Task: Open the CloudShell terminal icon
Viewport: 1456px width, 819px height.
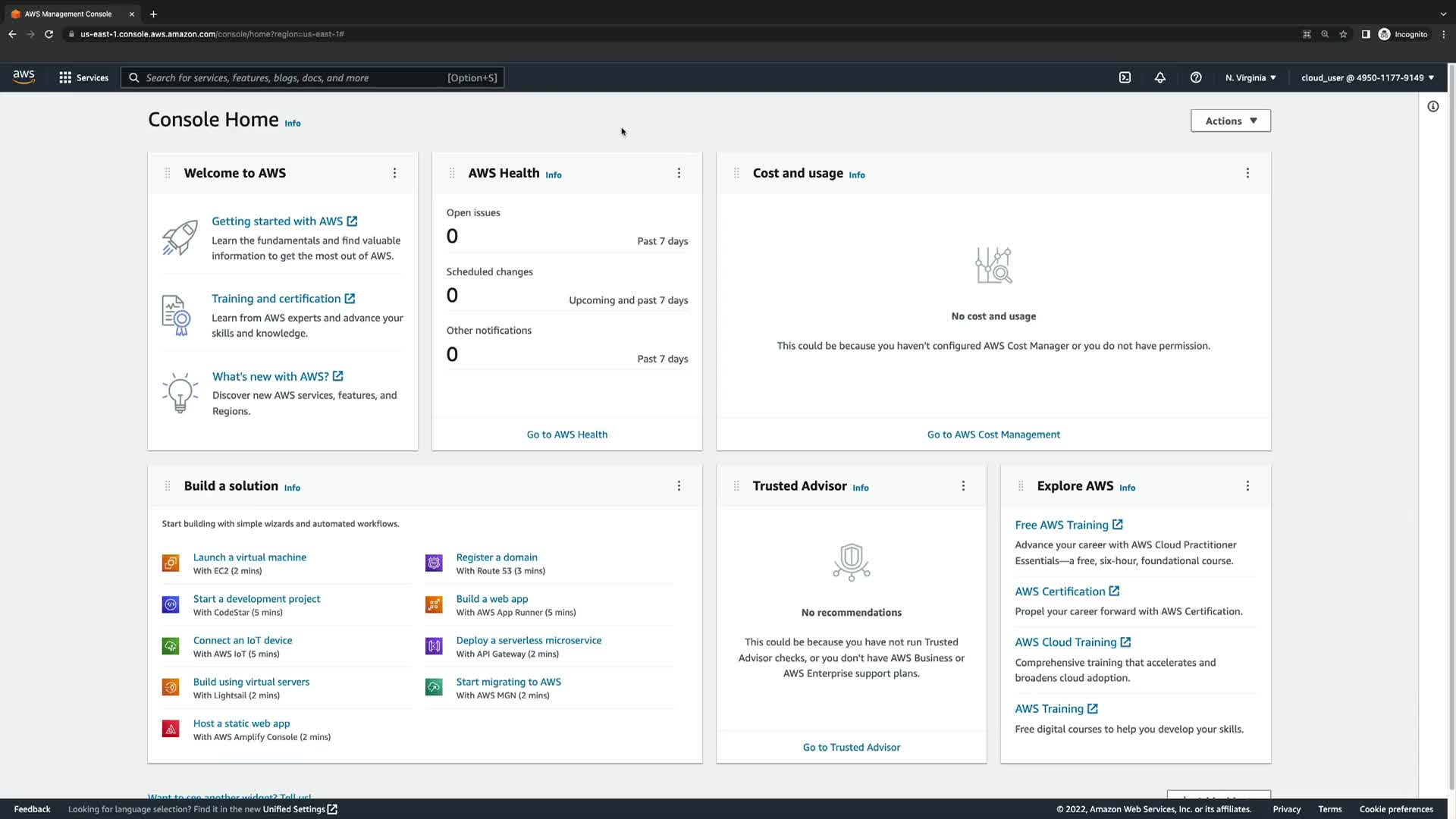Action: [1125, 77]
